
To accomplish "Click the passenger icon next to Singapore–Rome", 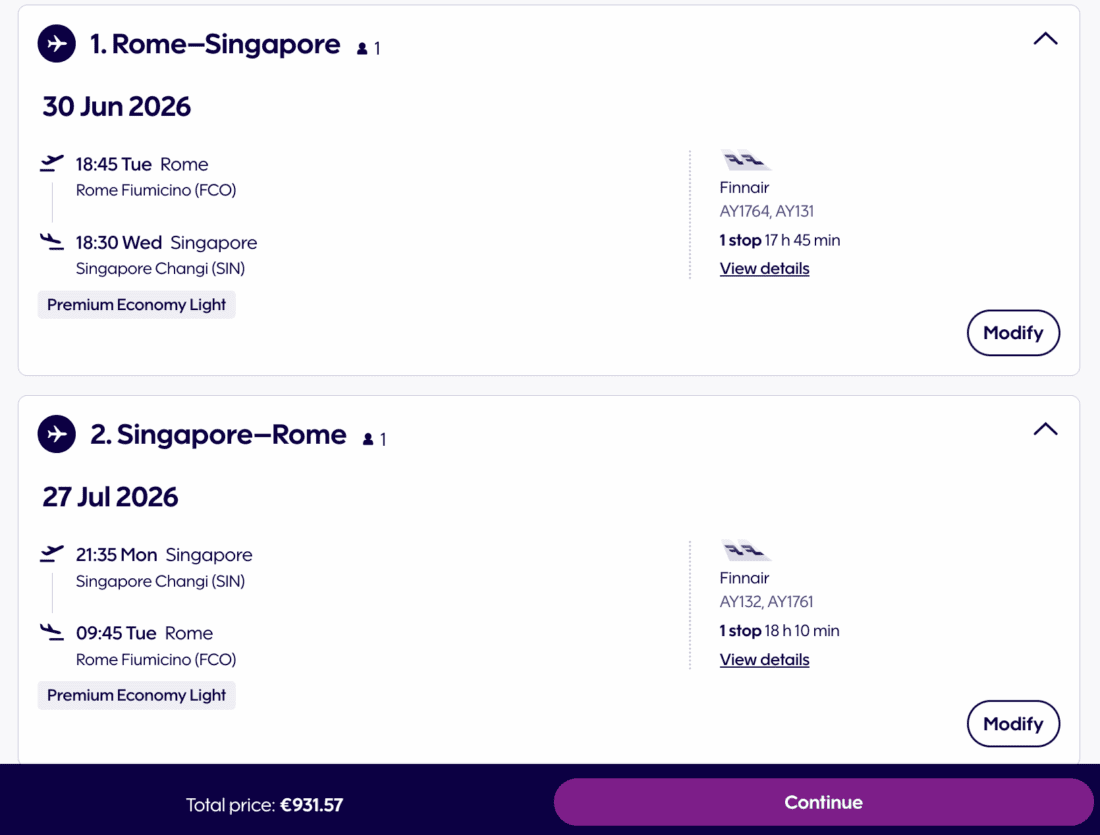I will (x=368, y=439).
